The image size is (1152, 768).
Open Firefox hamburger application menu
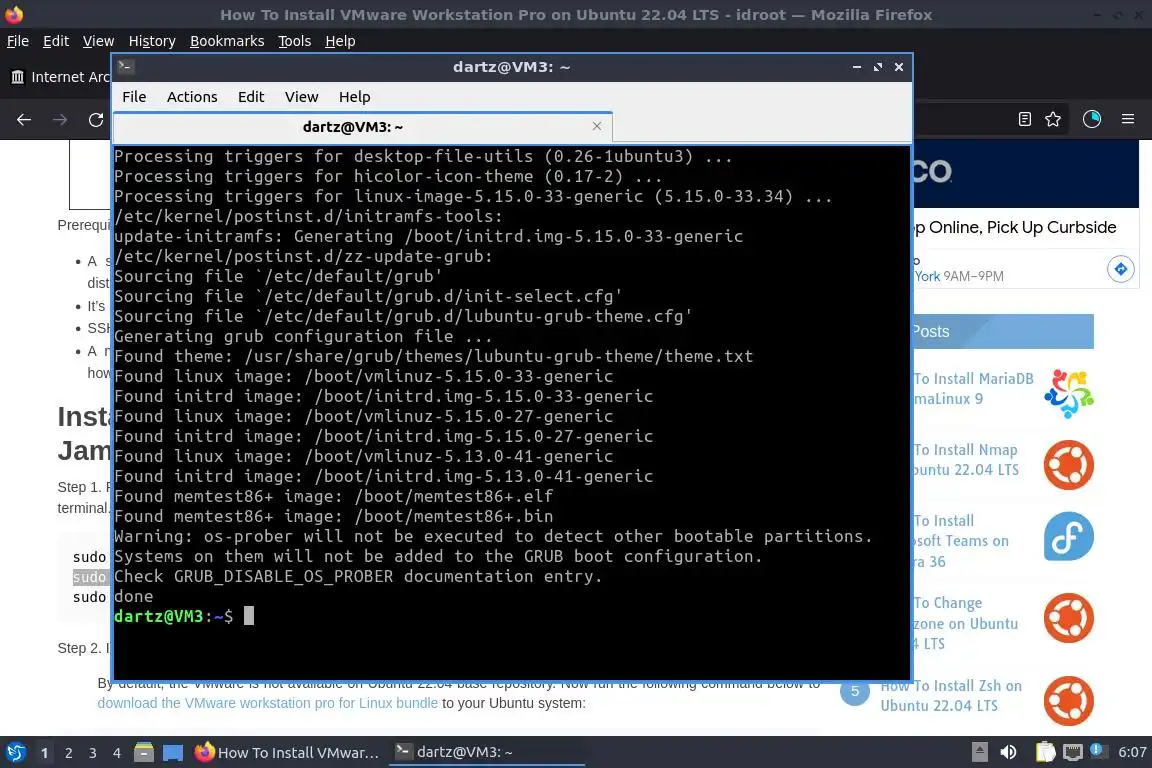pyautogui.click(x=1128, y=119)
